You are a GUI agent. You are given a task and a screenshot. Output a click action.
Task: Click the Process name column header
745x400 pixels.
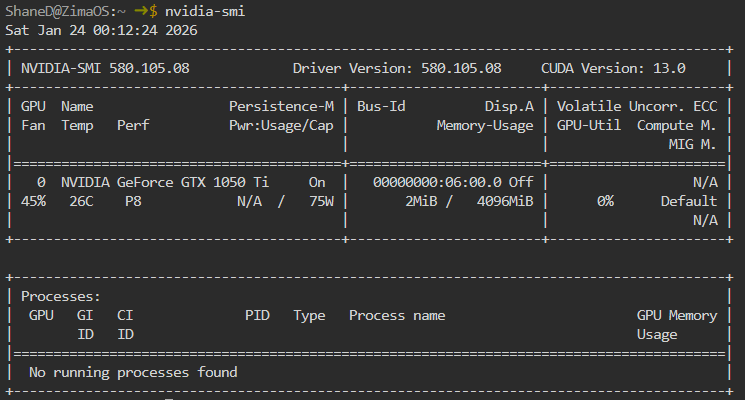397,315
